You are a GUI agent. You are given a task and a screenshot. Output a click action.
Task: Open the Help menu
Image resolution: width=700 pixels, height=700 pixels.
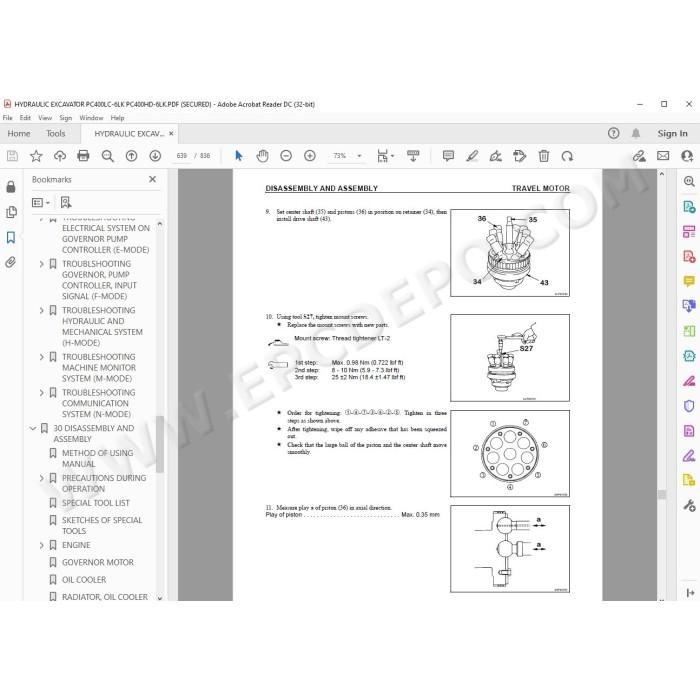point(117,118)
